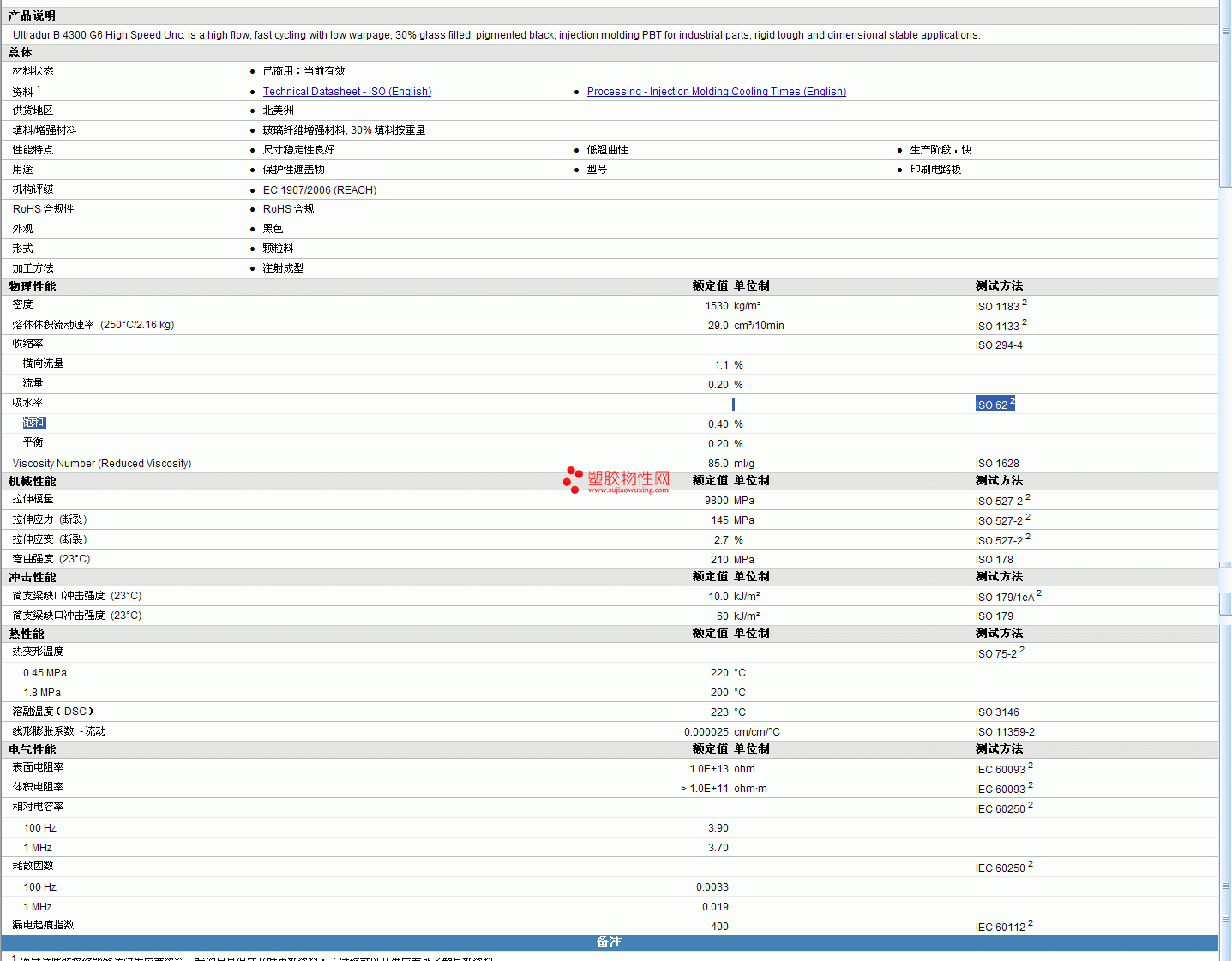Viewport: 1232px width, 961px height.
Task: Click the appearance value 黑色
Action: [x=273, y=229]
